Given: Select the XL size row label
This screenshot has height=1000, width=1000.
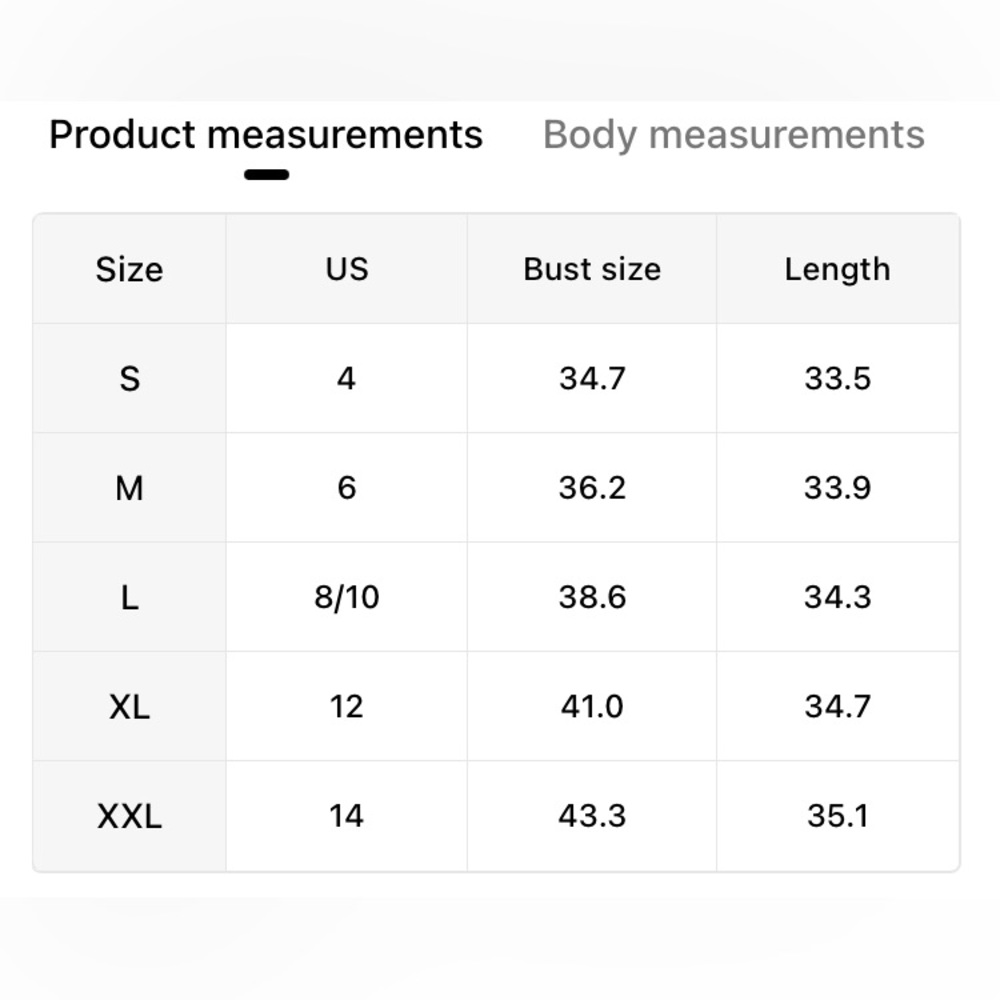Looking at the screenshot, I should [x=129, y=707].
